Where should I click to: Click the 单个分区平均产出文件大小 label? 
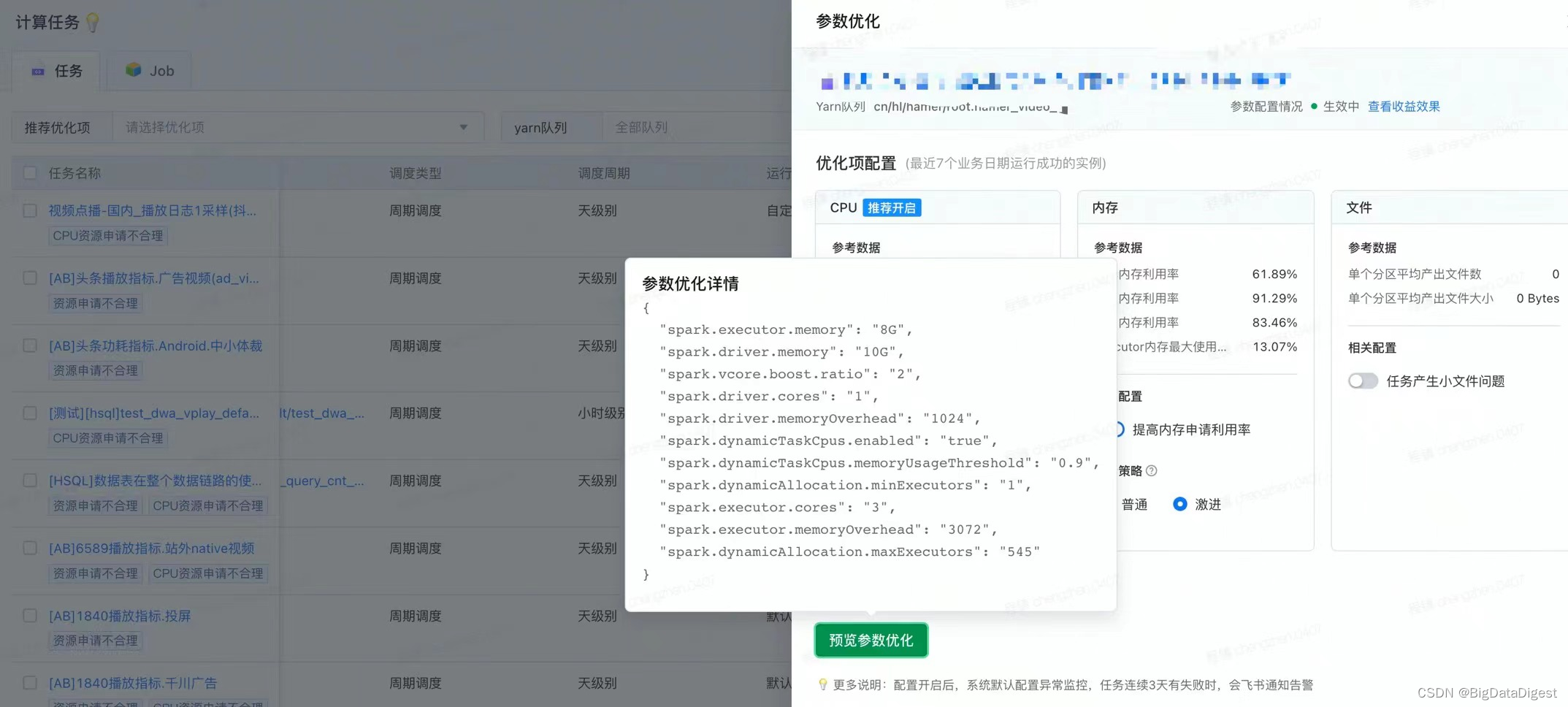click(x=1420, y=298)
